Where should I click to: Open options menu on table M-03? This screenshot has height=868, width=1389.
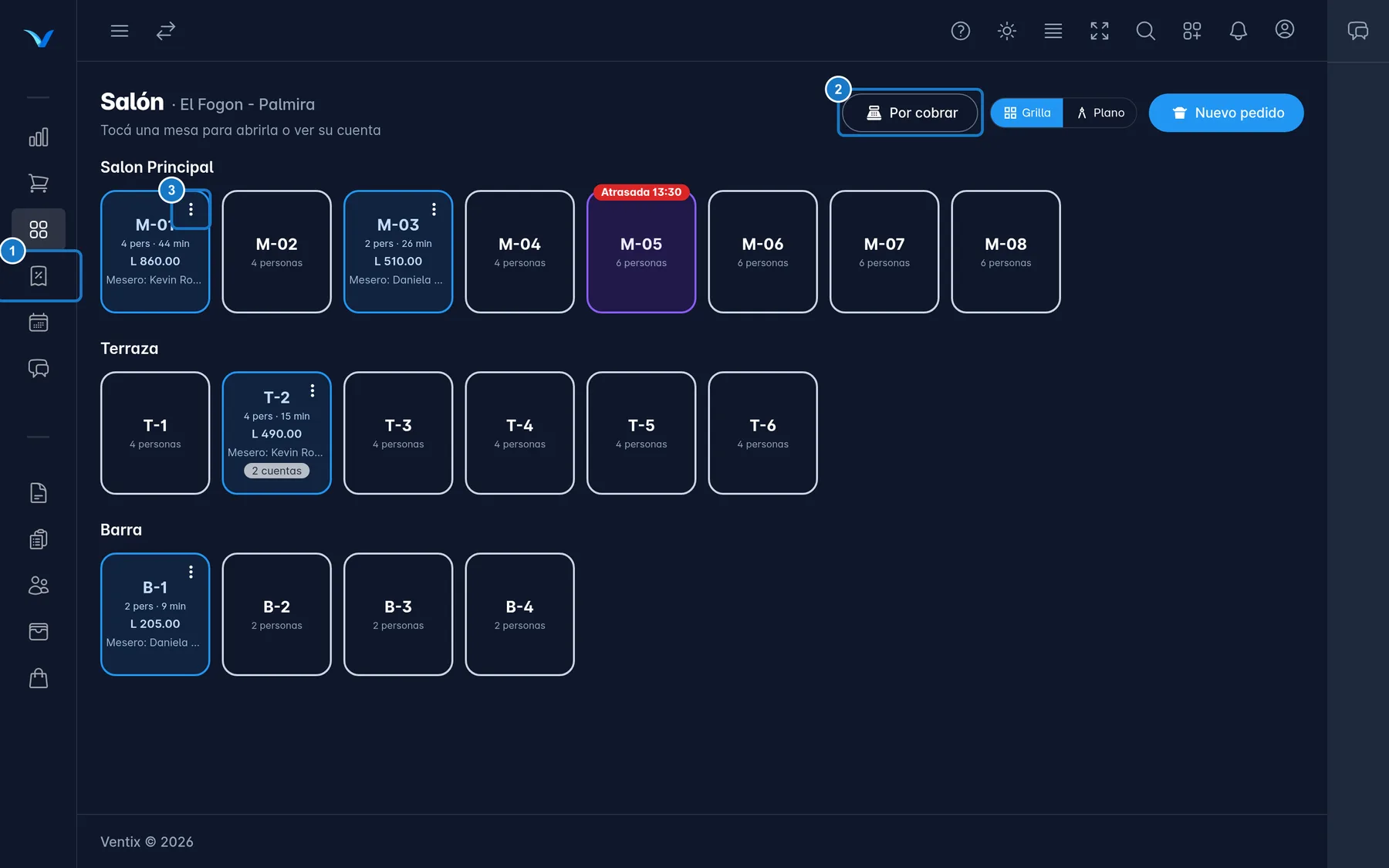coord(434,209)
